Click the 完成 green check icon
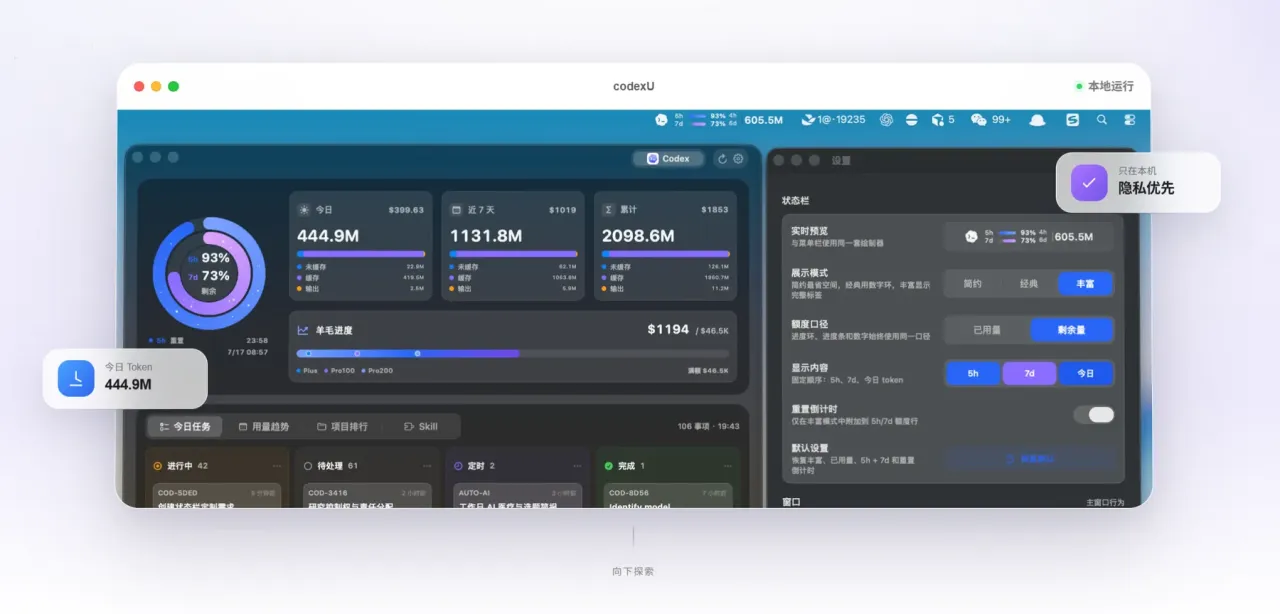The height and width of the screenshot is (614, 1280). point(609,466)
